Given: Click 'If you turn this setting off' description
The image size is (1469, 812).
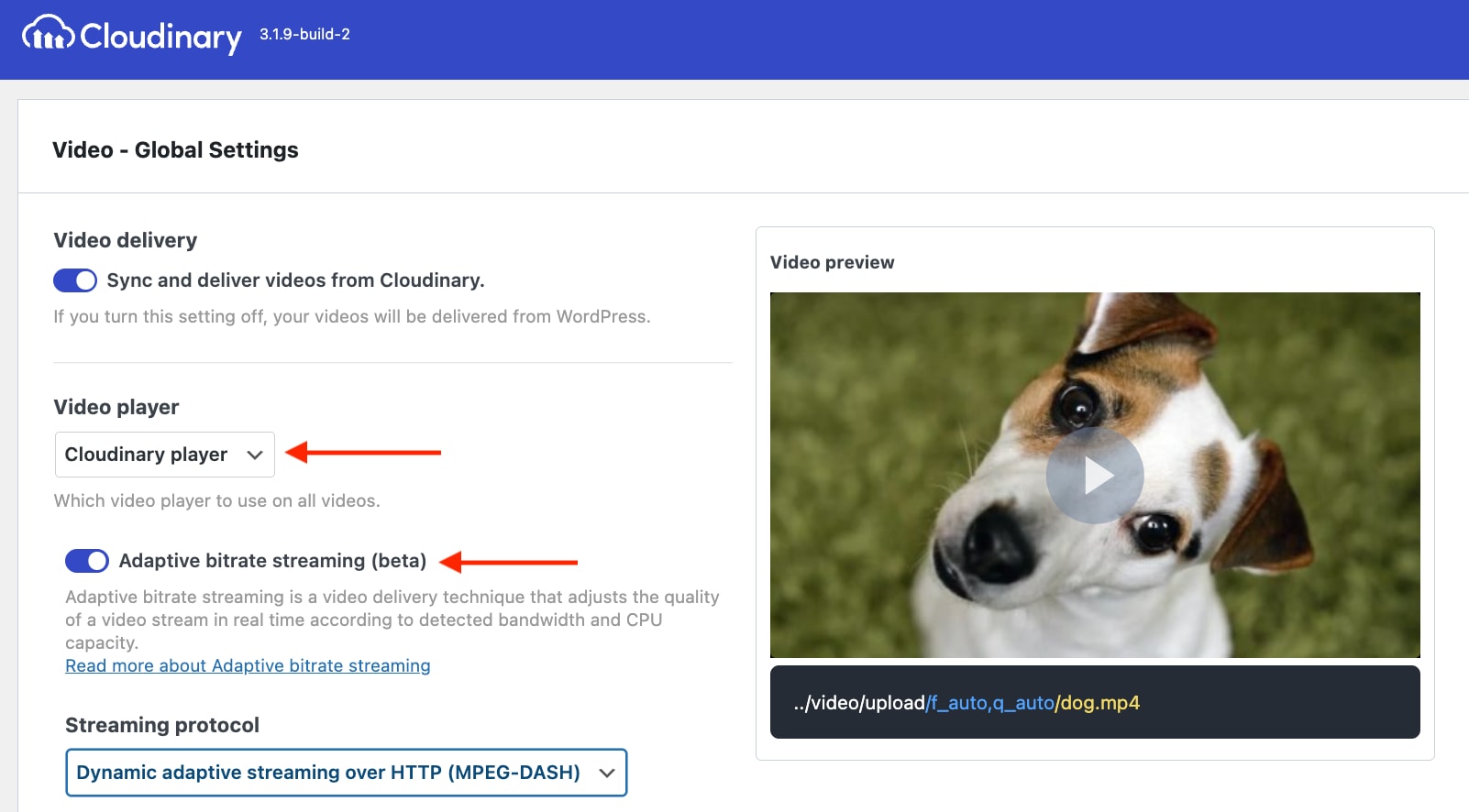Looking at the screenshot, I should pyautogui.click(x=352, y=316).
